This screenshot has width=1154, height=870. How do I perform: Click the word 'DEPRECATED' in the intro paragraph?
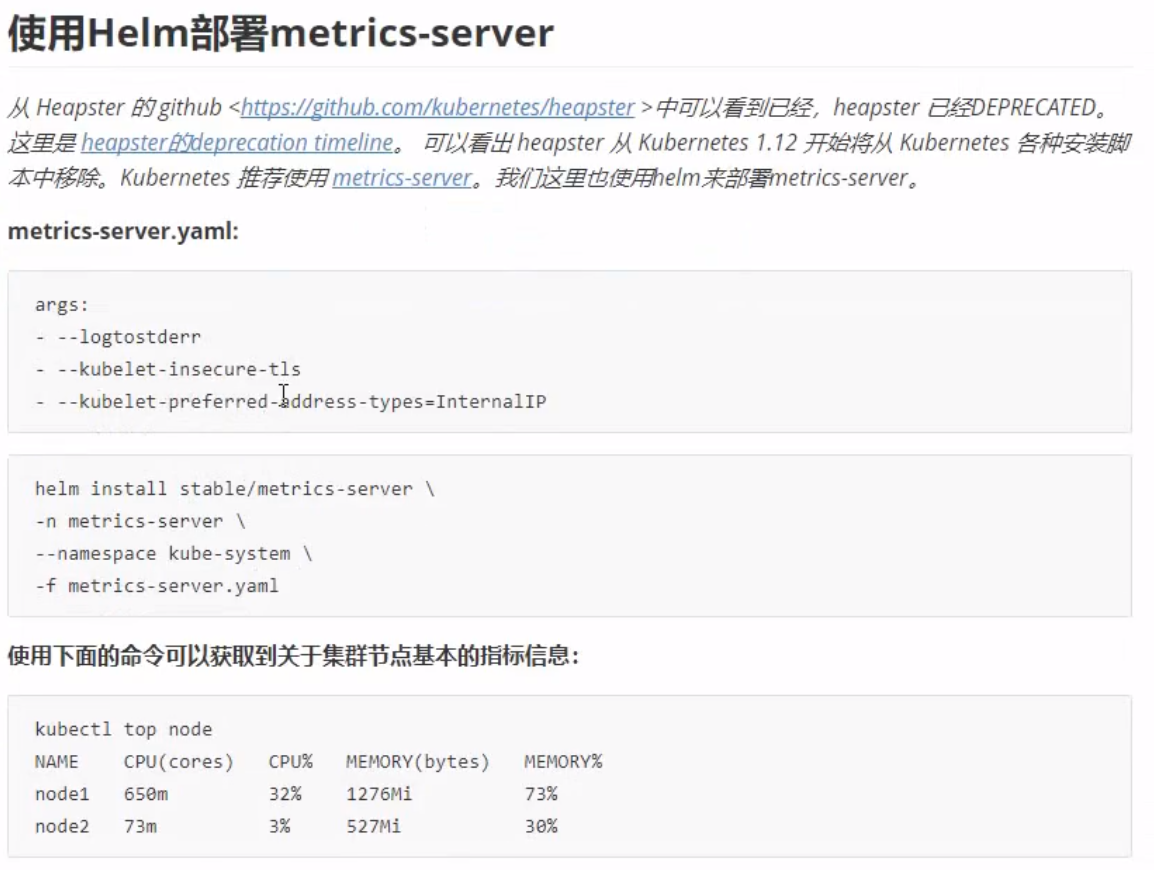(x=1033, y=107)
